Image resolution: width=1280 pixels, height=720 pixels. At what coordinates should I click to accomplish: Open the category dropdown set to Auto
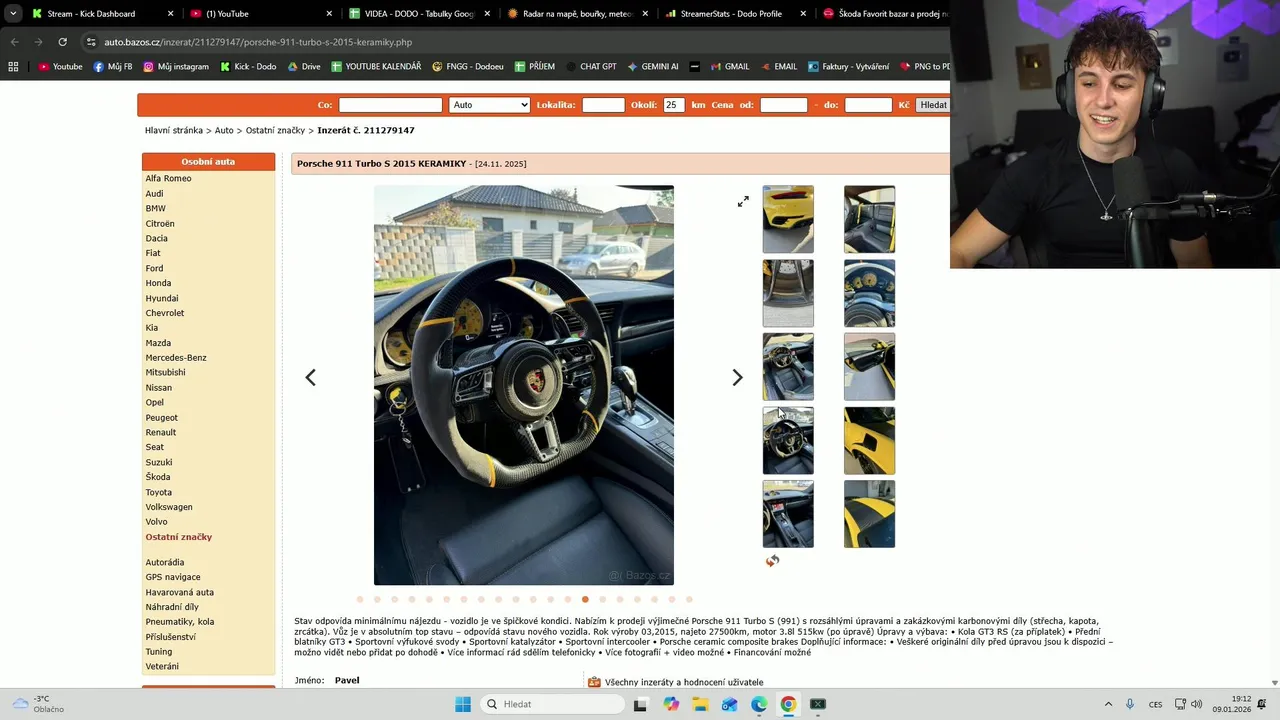(490, 105)
